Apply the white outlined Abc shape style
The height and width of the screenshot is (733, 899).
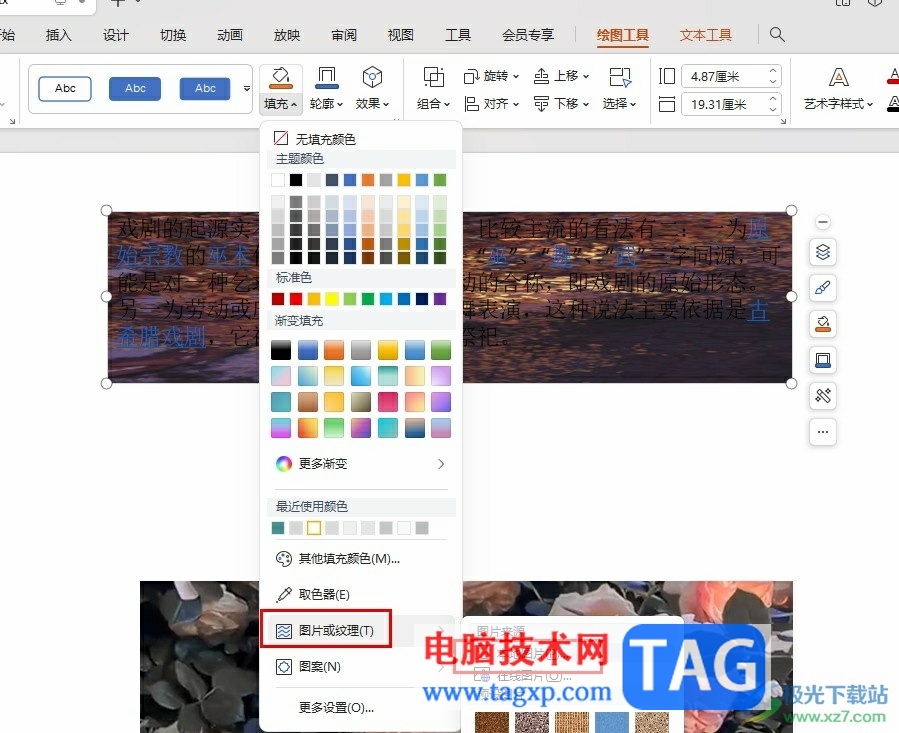(65, 88)
